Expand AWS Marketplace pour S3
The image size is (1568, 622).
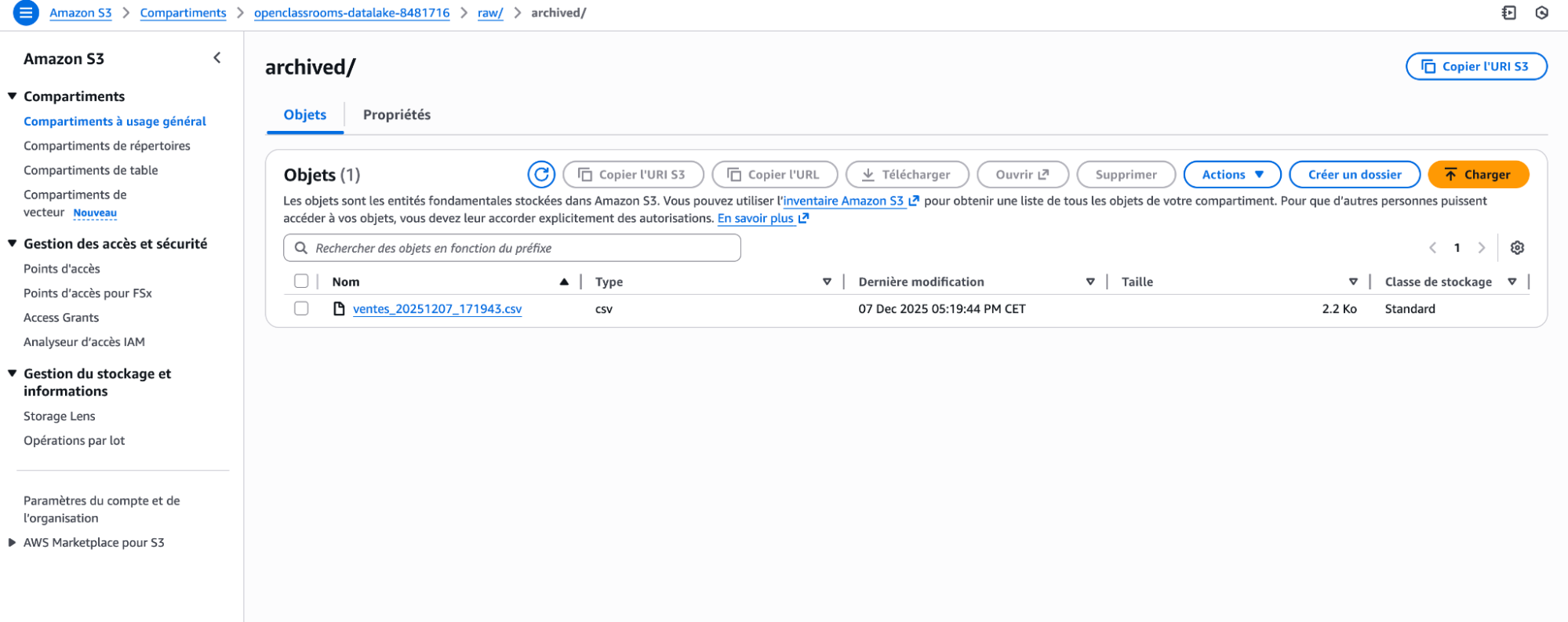(12, 542)
